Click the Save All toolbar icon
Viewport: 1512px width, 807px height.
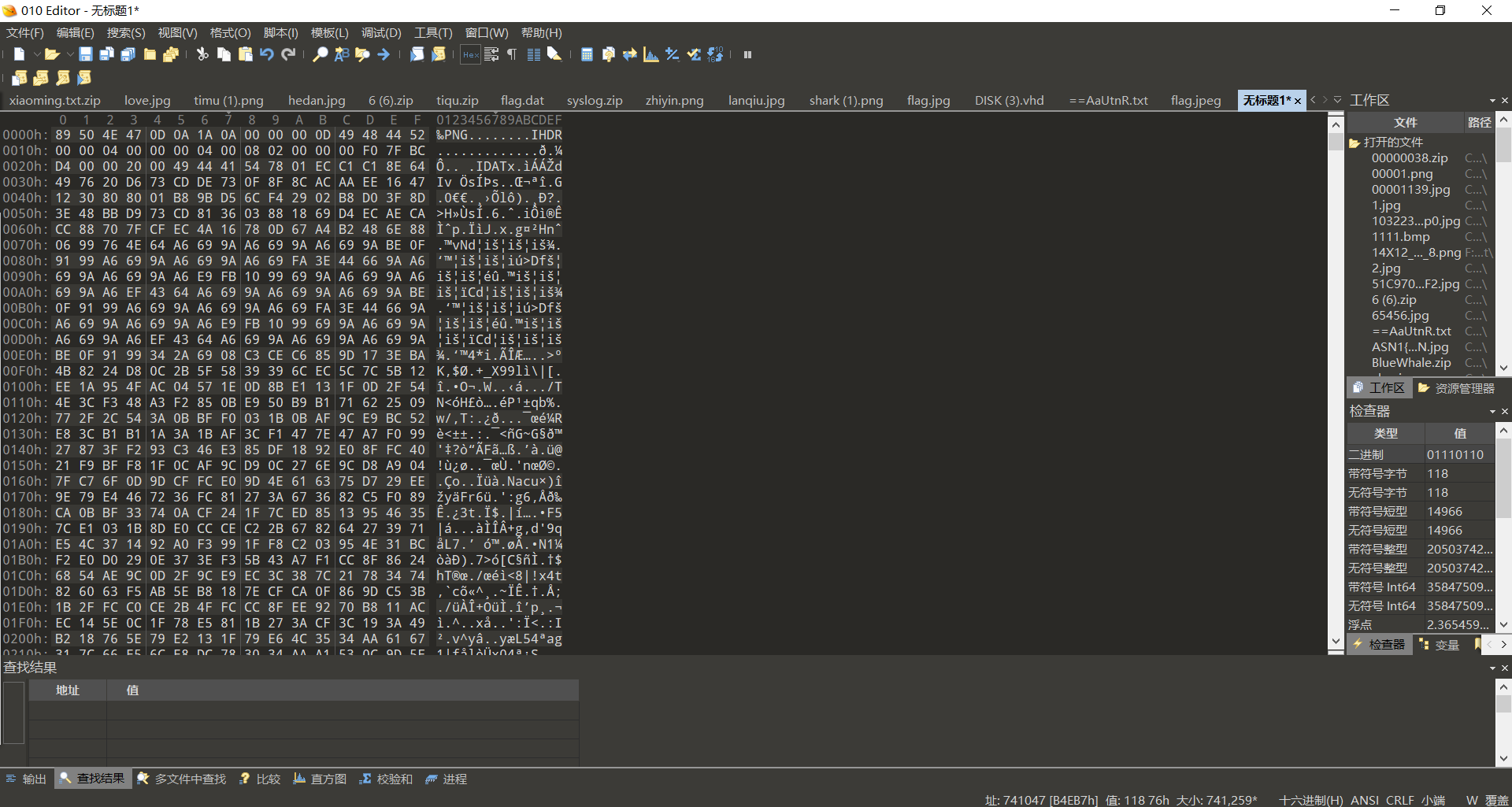point(128,54)
